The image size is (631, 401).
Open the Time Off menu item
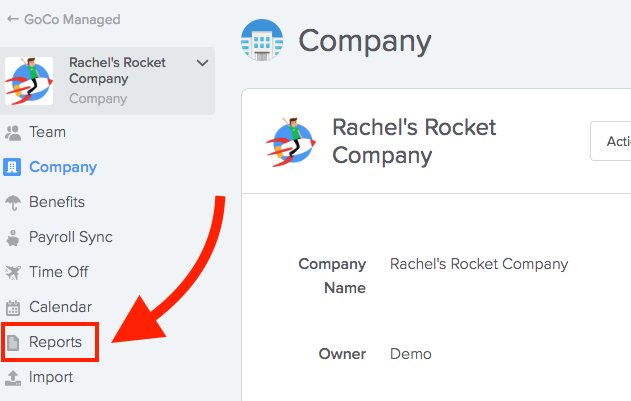(x=59, y=272)
